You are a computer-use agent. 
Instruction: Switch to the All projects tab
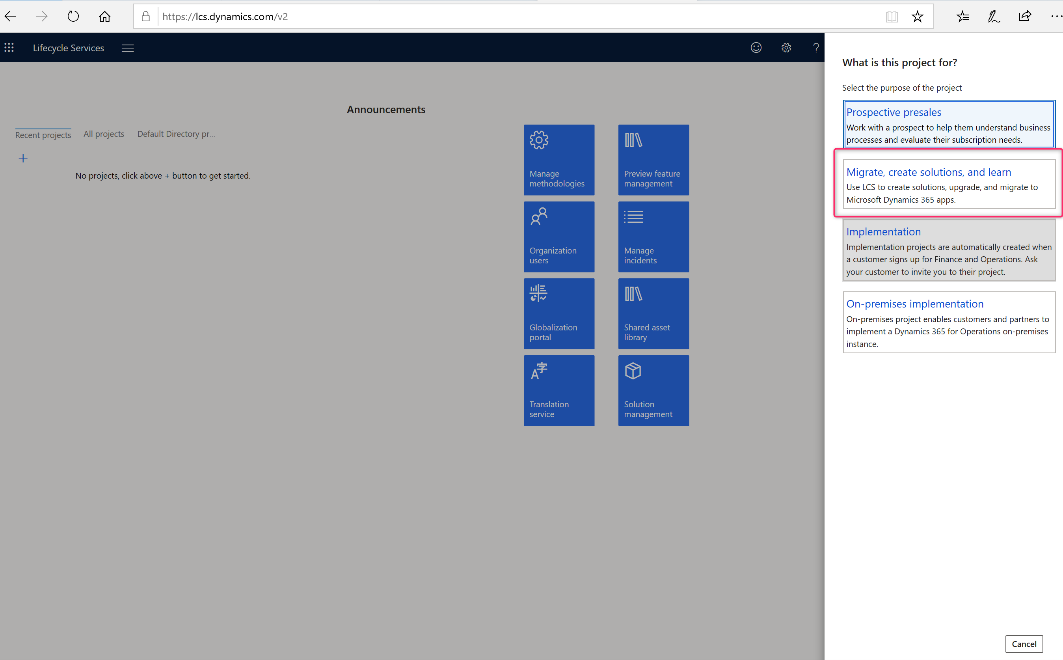coord(103,133)
